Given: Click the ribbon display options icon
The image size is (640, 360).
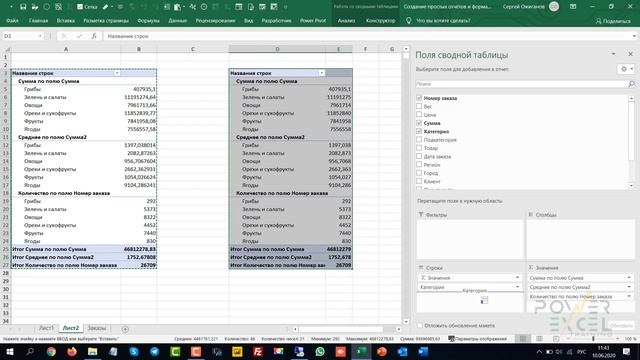Looking at the screenshot, I should tap(573, 7).
